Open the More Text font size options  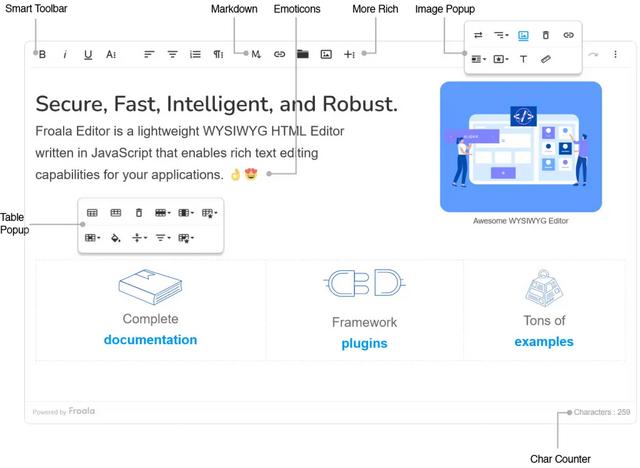111,54
